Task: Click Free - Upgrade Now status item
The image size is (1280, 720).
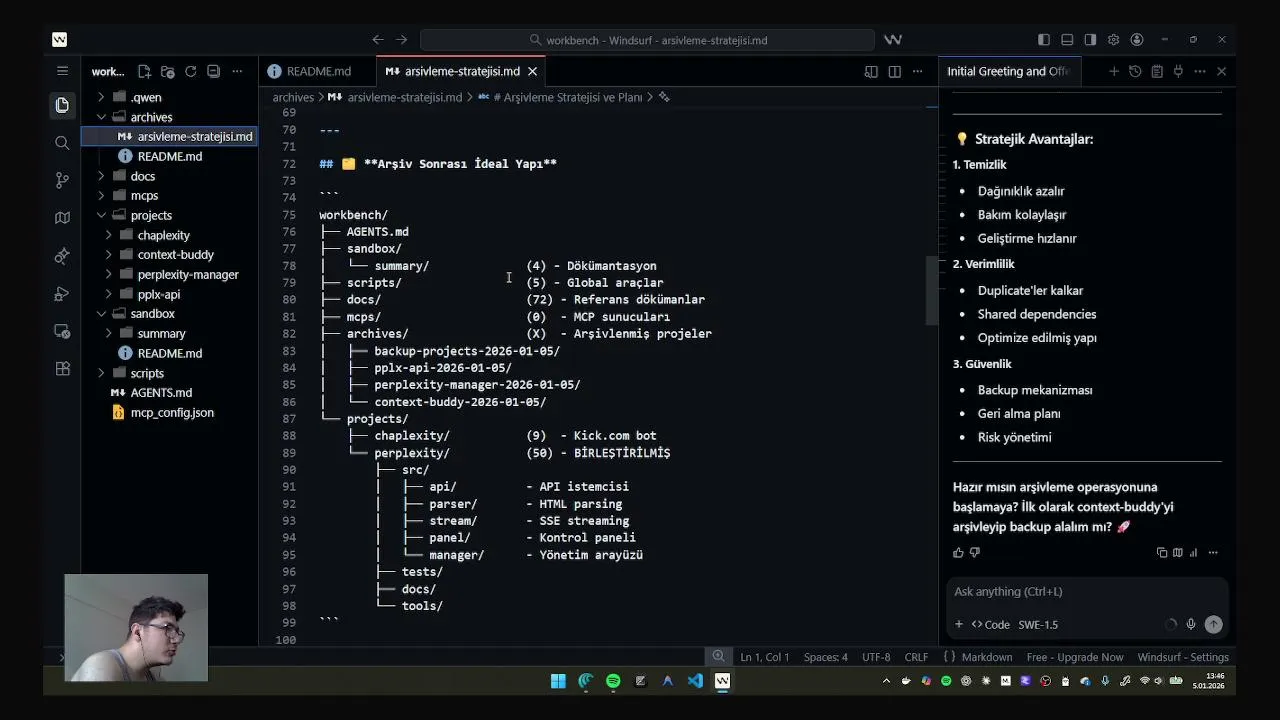Action: click(x=1074, y=657)
